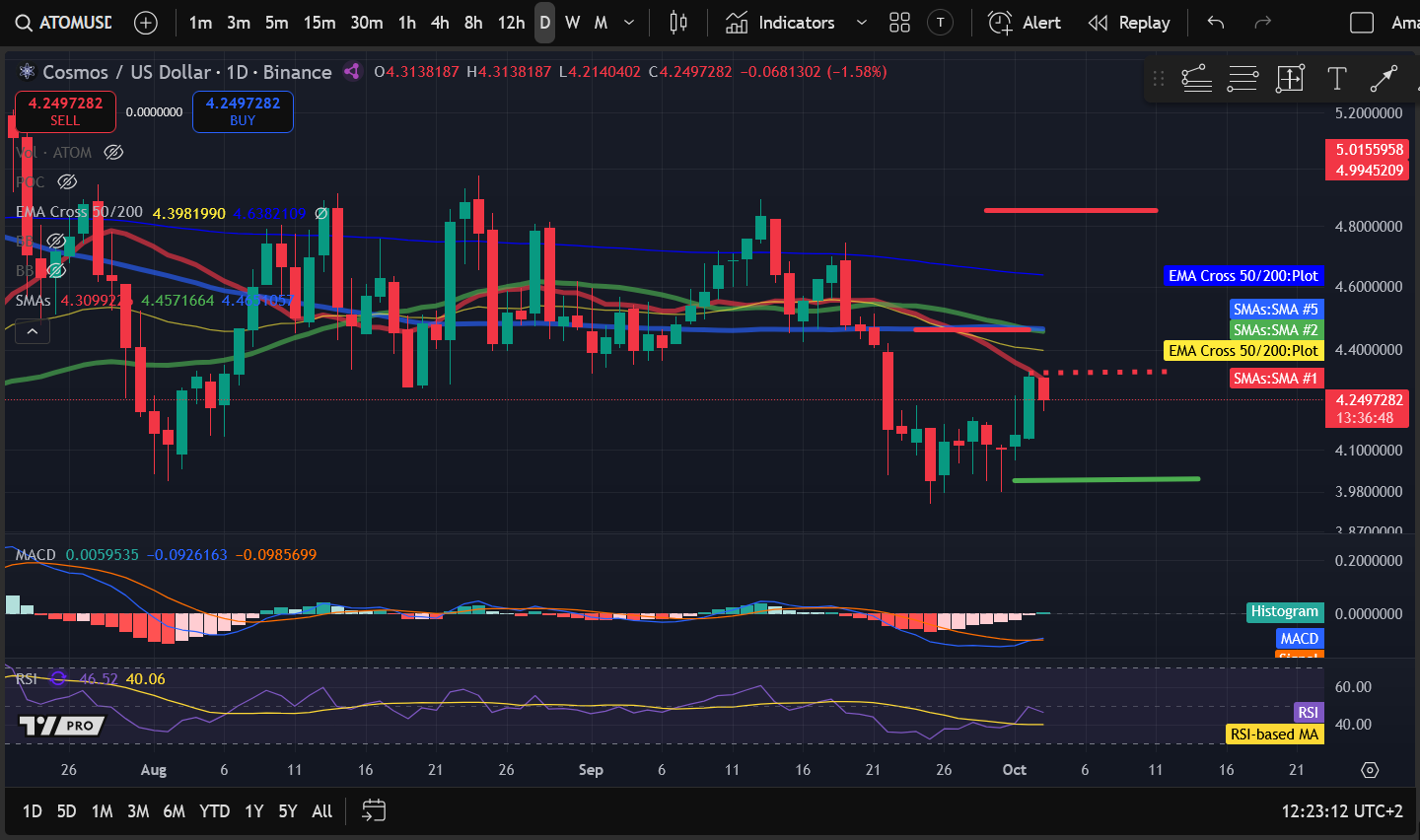The height and width of the screenshot is (840, 1420).
Task: Show the hidden Vol ATOM indicator
Action: tap(113, 152)
